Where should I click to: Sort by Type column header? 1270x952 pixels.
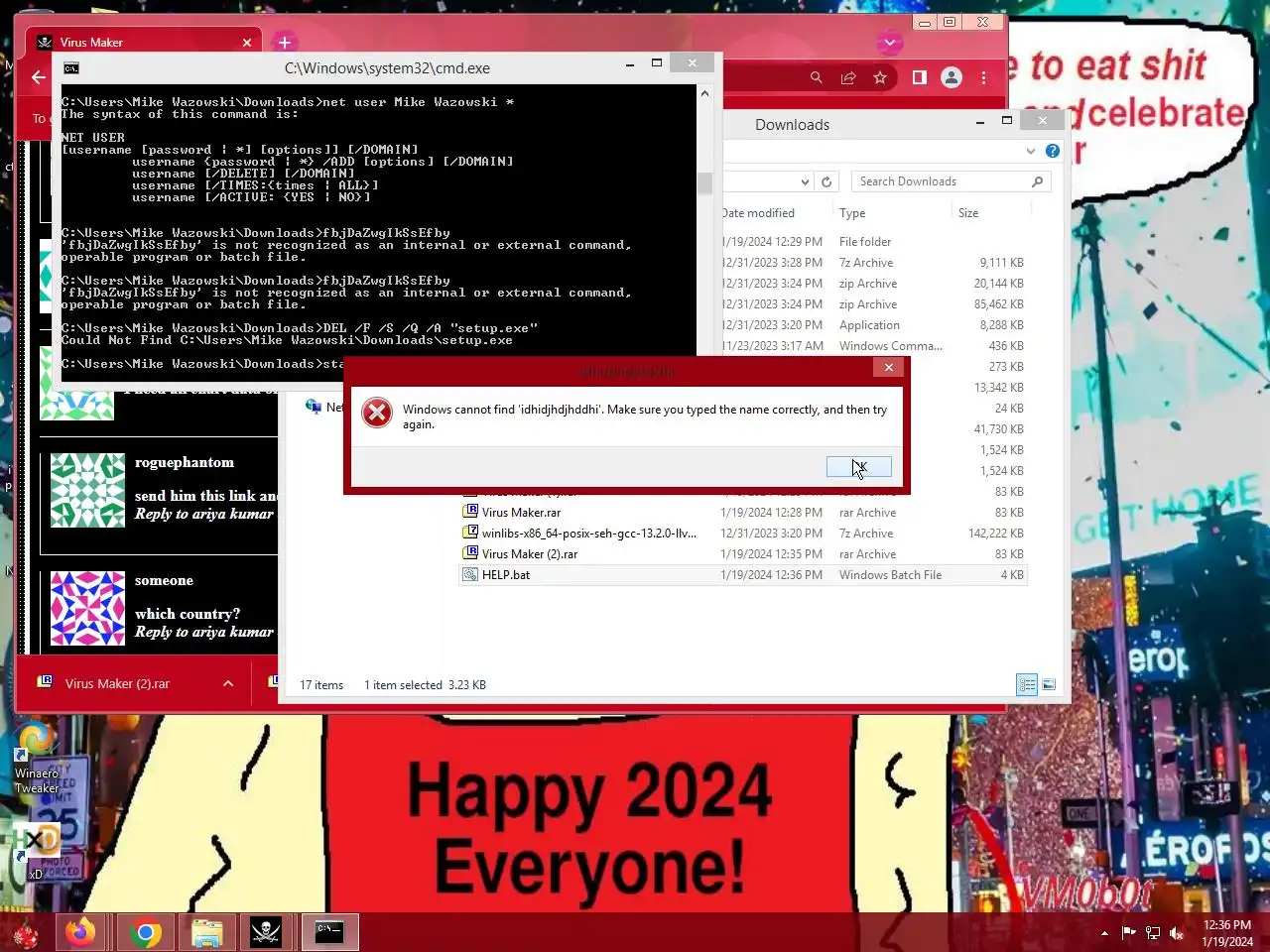click(852, 213)
